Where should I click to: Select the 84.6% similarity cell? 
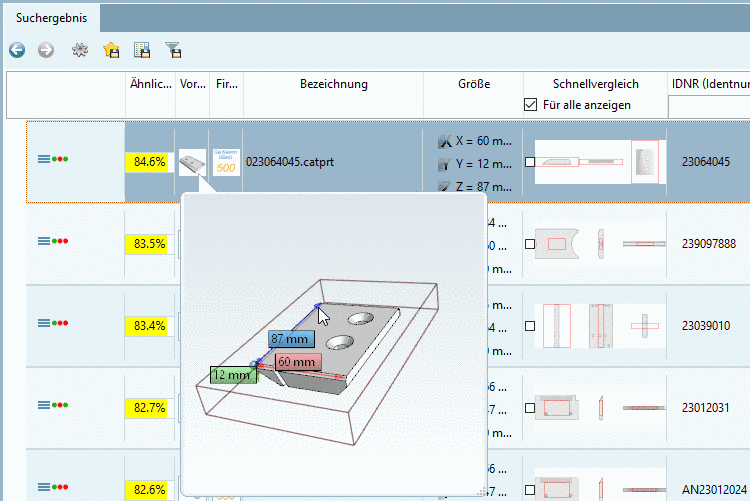pyautogui.click(x=150, y=162)
